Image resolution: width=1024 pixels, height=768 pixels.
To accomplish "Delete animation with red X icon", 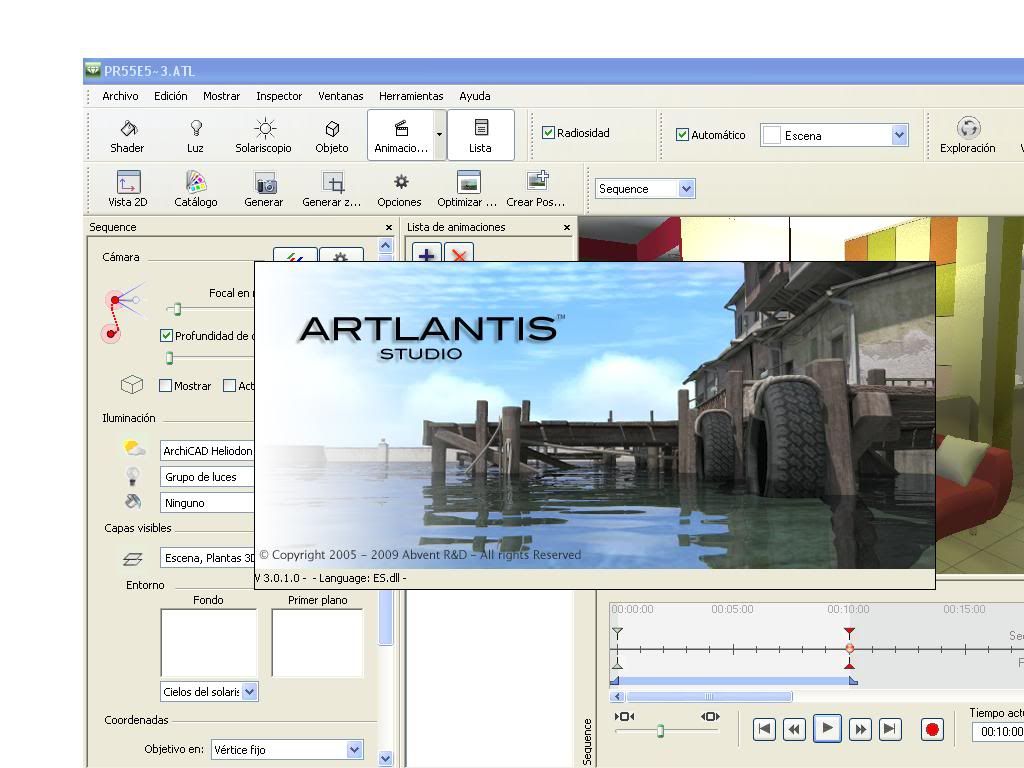I will point(459,253).
